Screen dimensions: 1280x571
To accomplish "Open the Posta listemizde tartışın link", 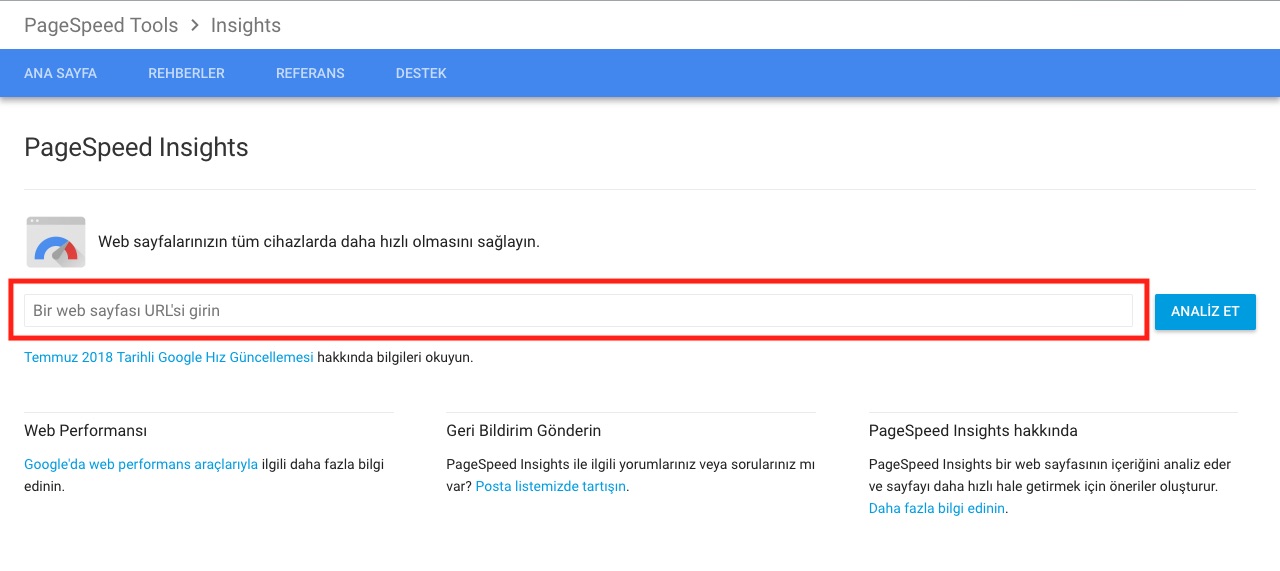I will 551,486.
